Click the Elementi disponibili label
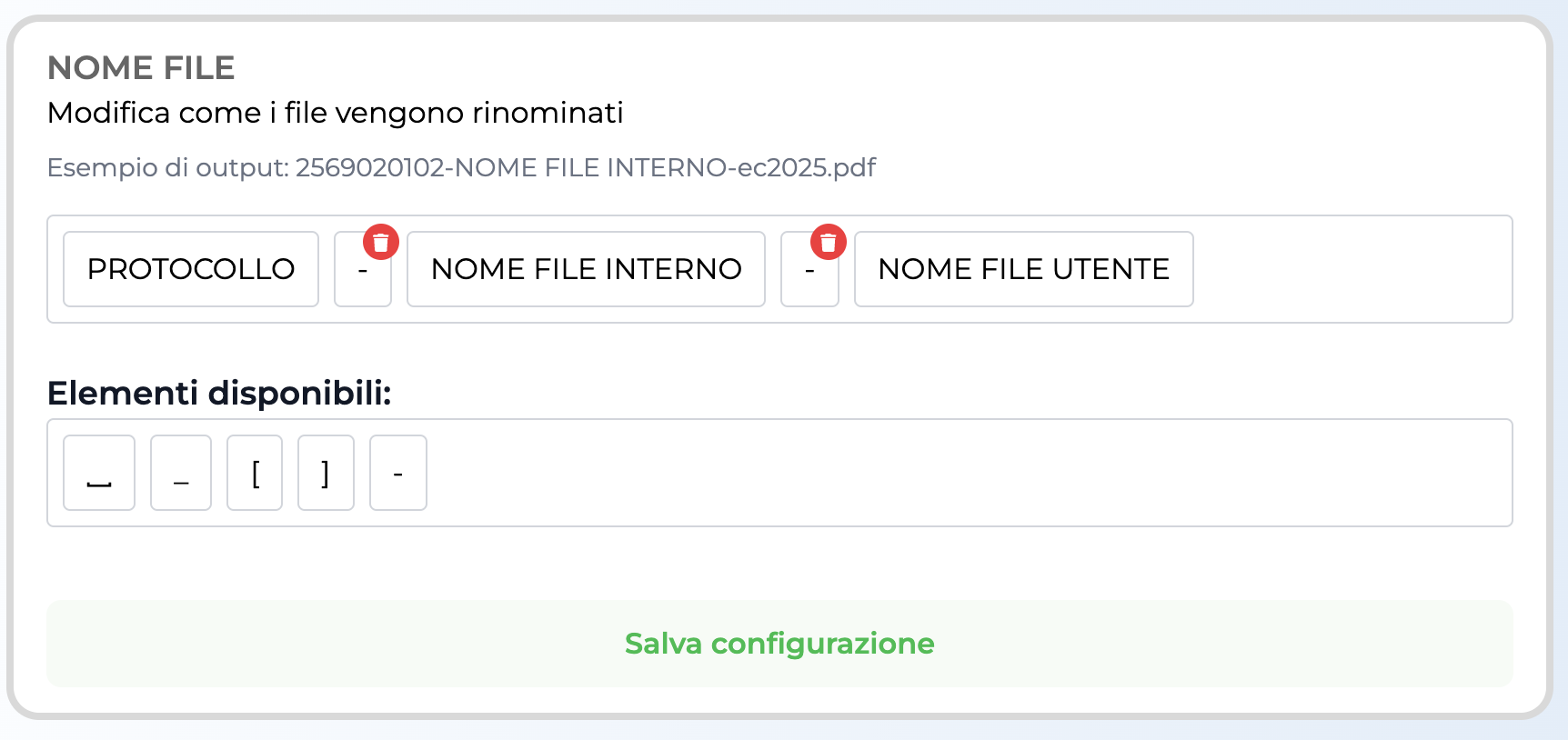The image size is (1568, 740). point(219,392)
